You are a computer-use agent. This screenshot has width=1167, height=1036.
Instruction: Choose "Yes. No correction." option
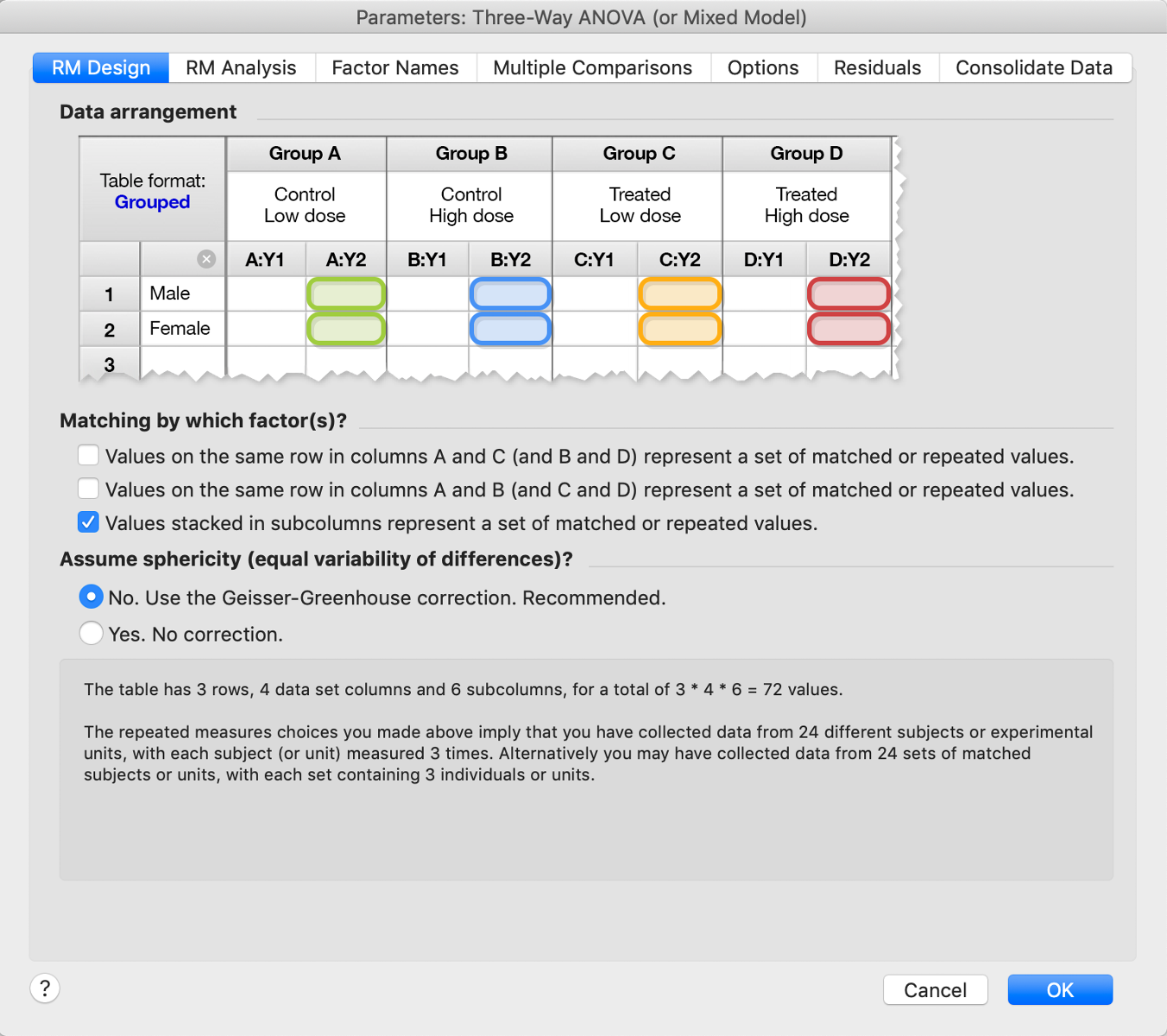pos(91,633)
